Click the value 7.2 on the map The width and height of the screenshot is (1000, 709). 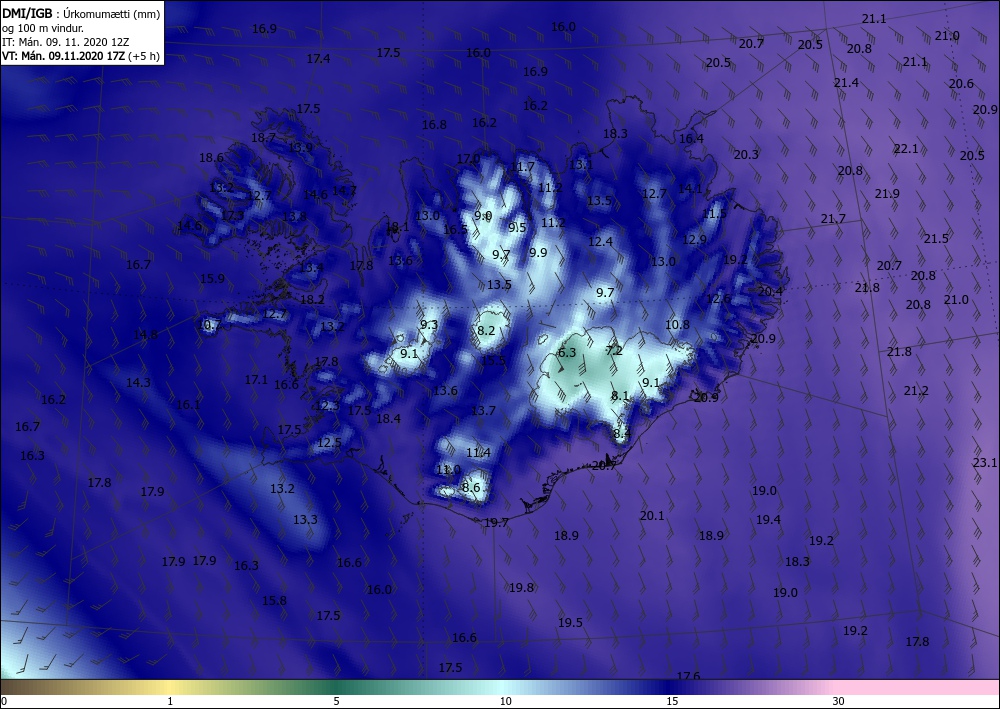tap(614, 351)
